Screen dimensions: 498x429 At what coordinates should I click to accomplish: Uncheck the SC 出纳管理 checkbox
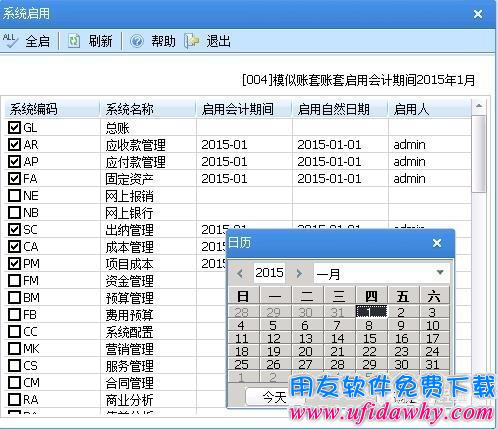(14, 229)
